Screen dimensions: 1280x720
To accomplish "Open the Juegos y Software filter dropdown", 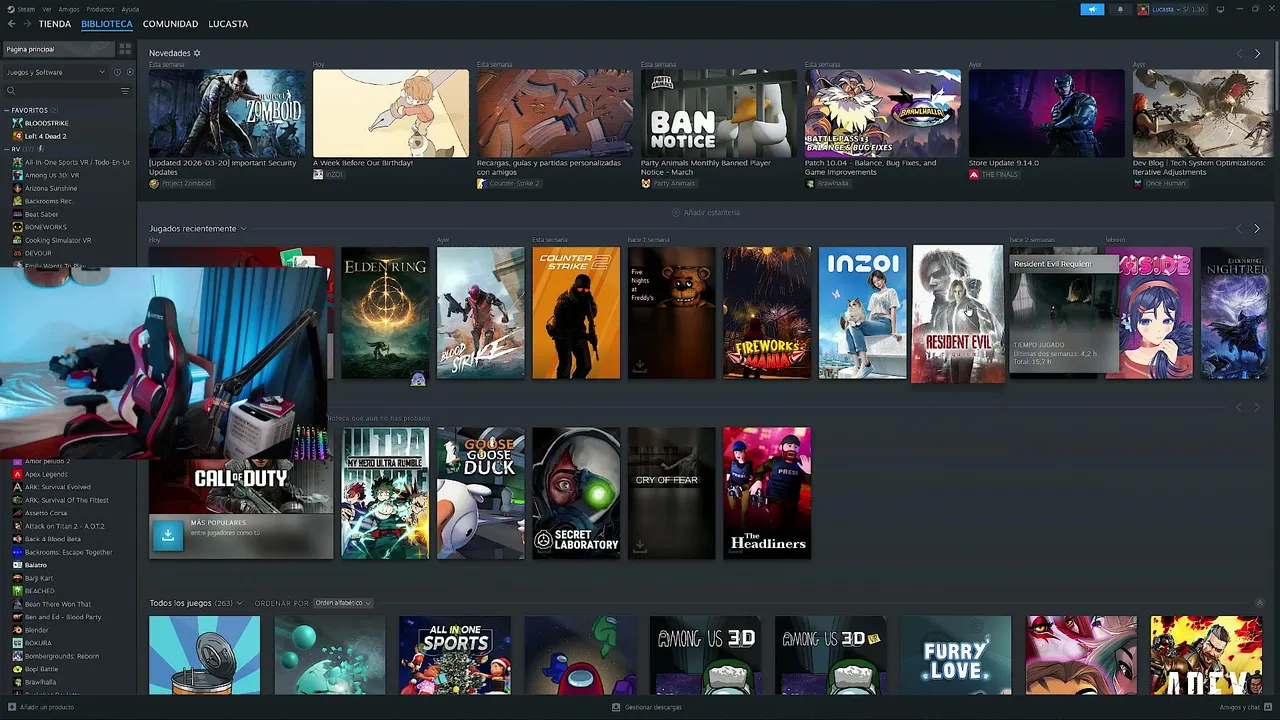I will 55,72.
